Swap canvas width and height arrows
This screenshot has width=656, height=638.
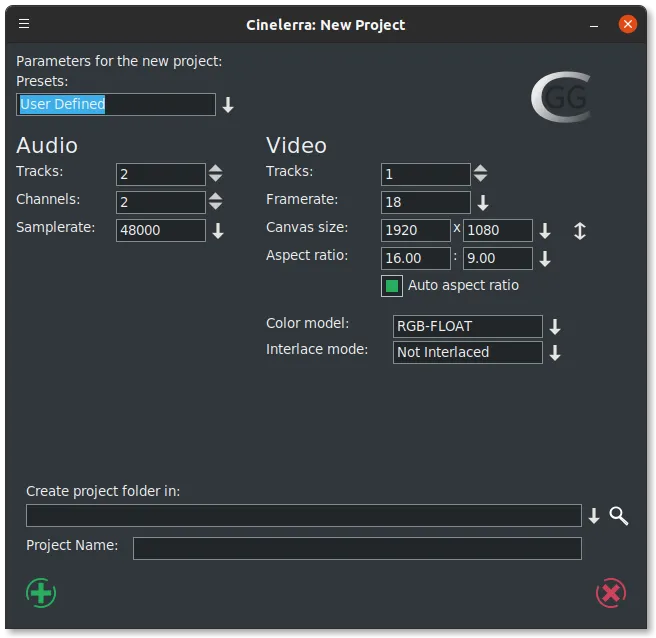click(x=579, y=231)
